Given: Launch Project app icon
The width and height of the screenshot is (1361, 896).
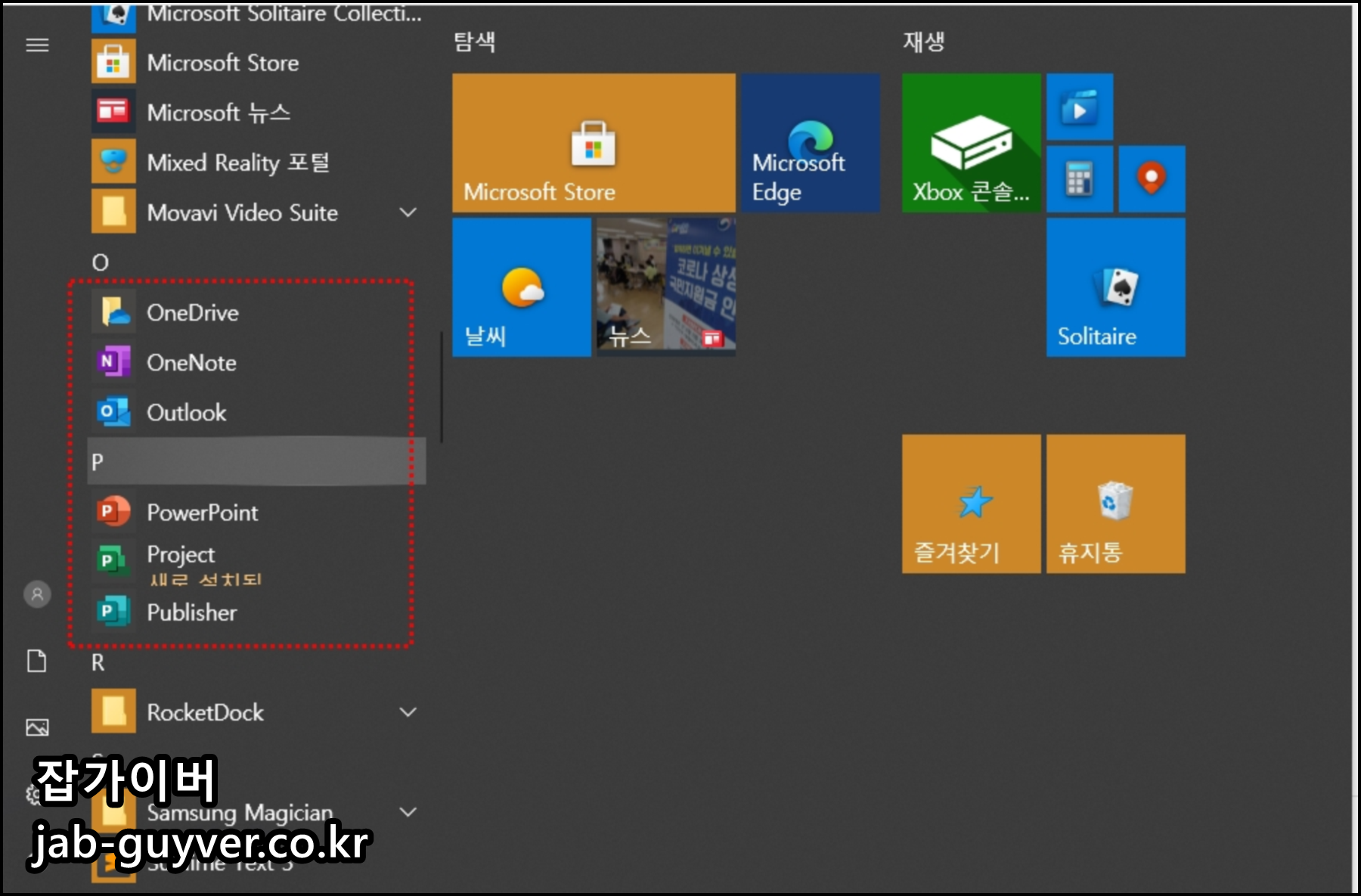Looking at the screenshot, I should [113, 561].
